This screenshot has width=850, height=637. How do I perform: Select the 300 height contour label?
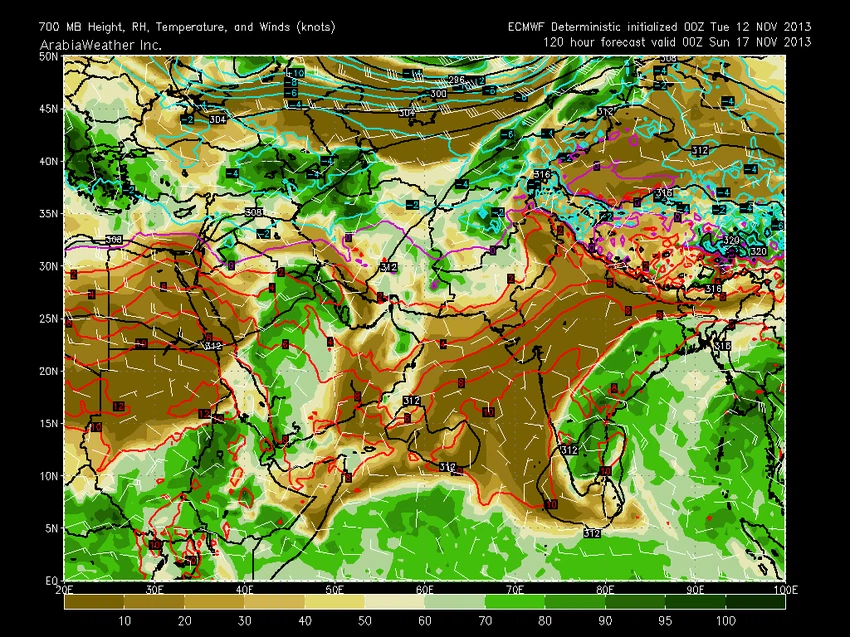click(x=438, y=94)
